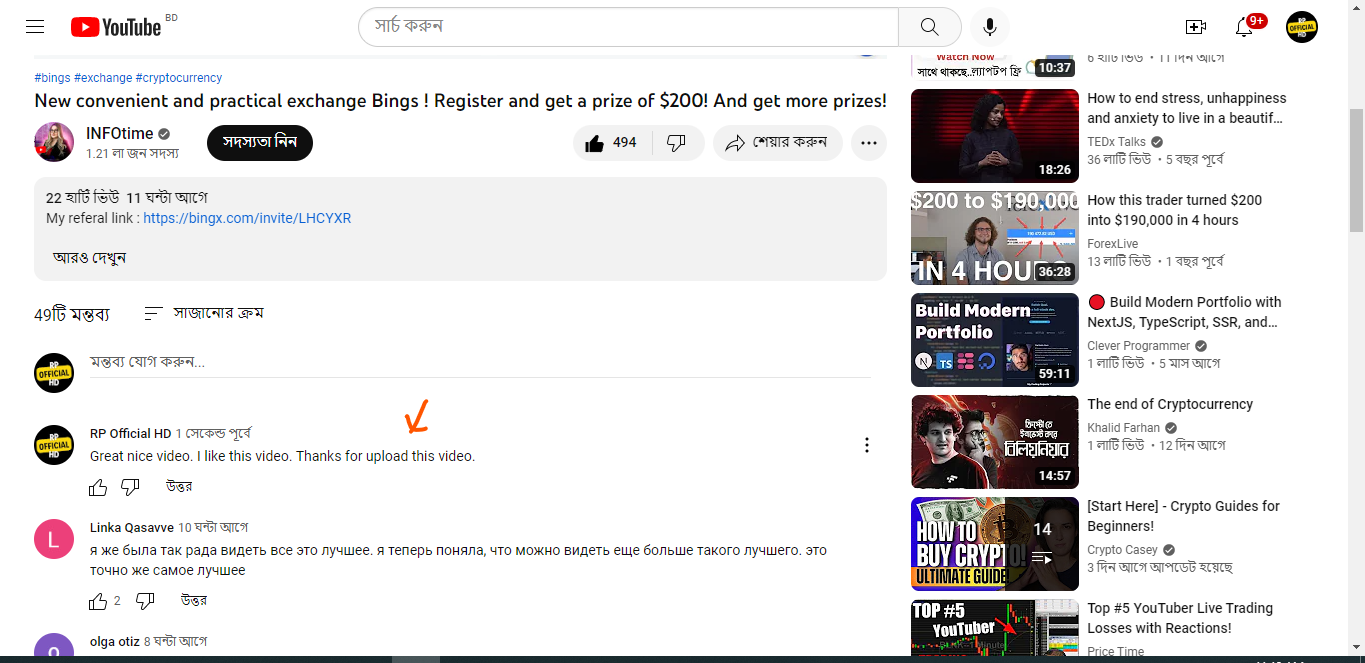Open 'Build Modern Portfolio' video thumbnail

995,340
